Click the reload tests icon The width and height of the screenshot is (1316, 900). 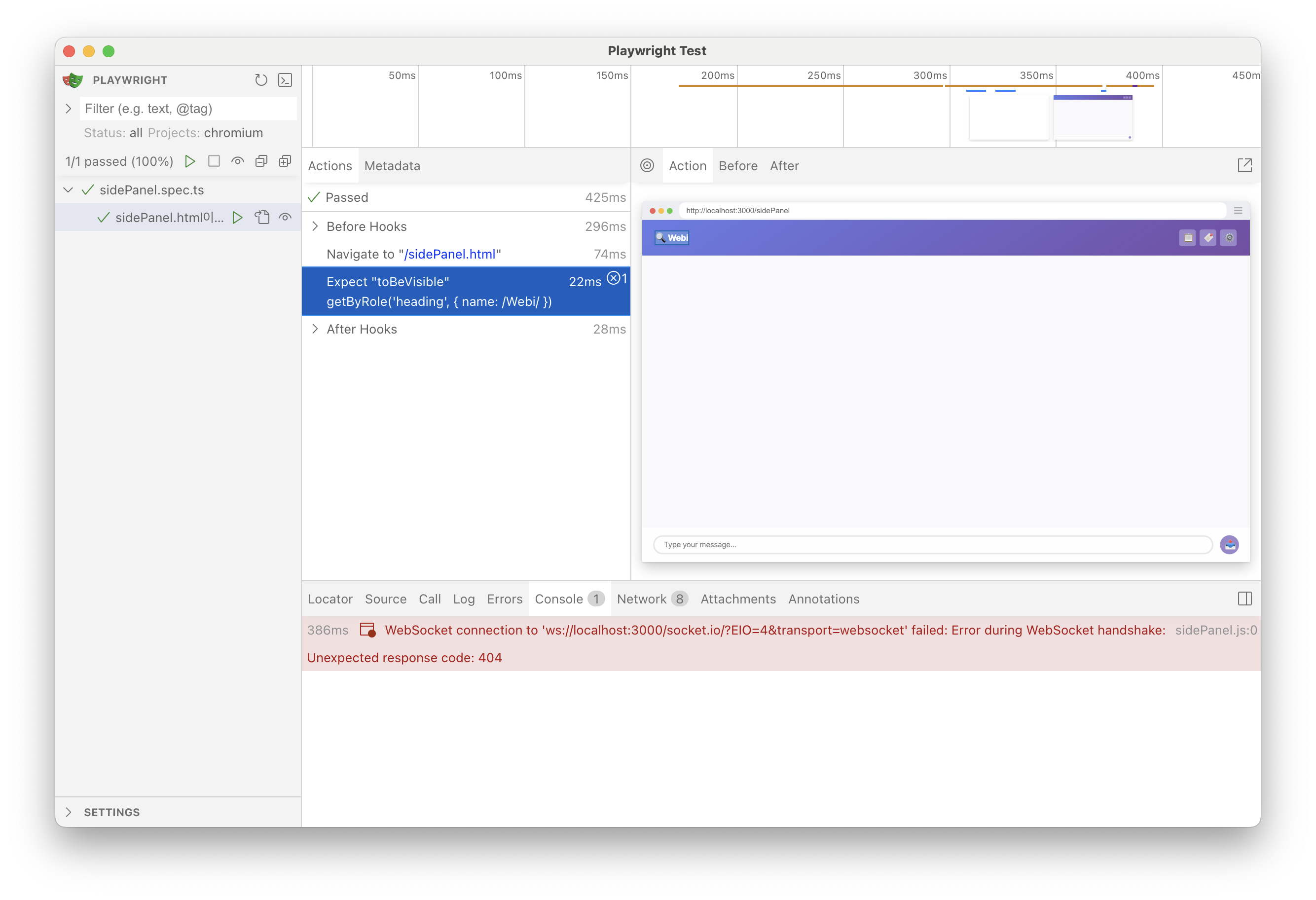(260, 80)
